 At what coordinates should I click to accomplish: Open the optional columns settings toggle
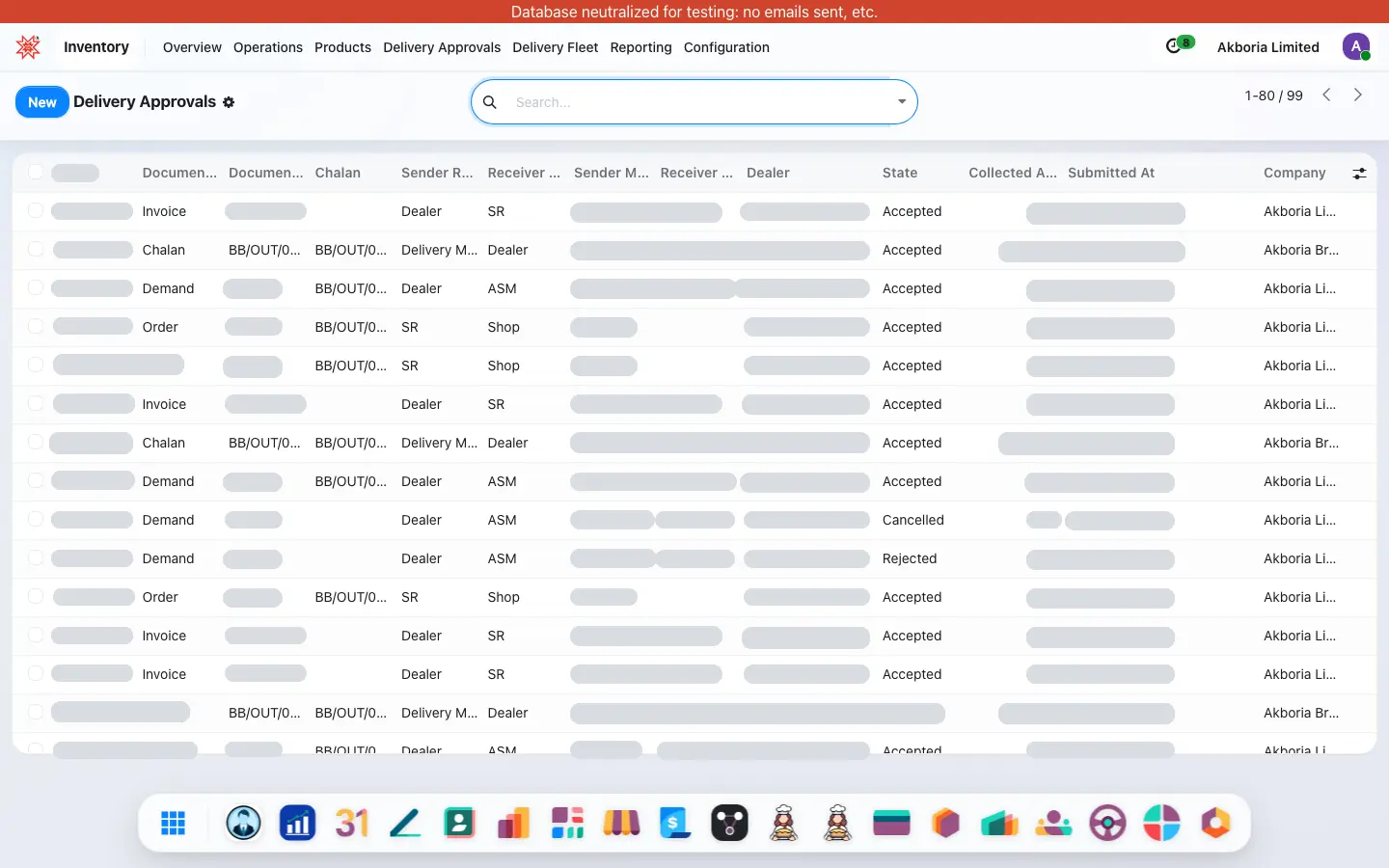pyautogui.click(x=1359, y=174)
